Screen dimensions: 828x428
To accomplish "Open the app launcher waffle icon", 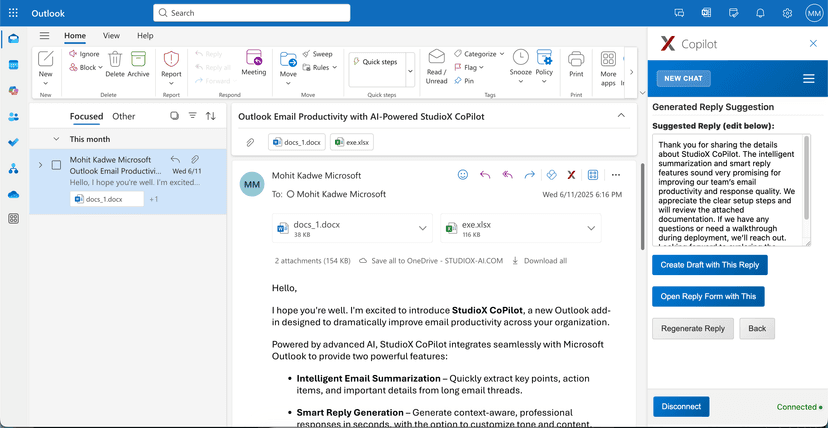I will 13,13.
